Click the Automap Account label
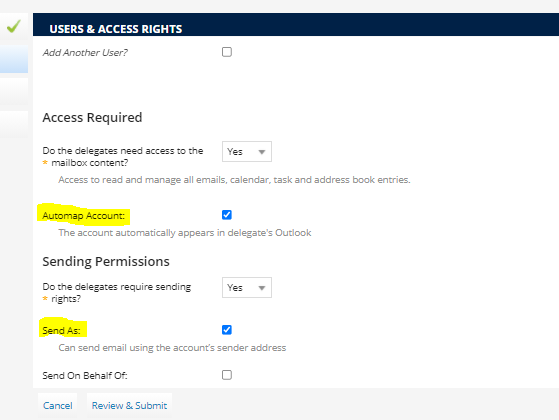The width and height of the screenshot is (559, 420). (x=84, y=216)
